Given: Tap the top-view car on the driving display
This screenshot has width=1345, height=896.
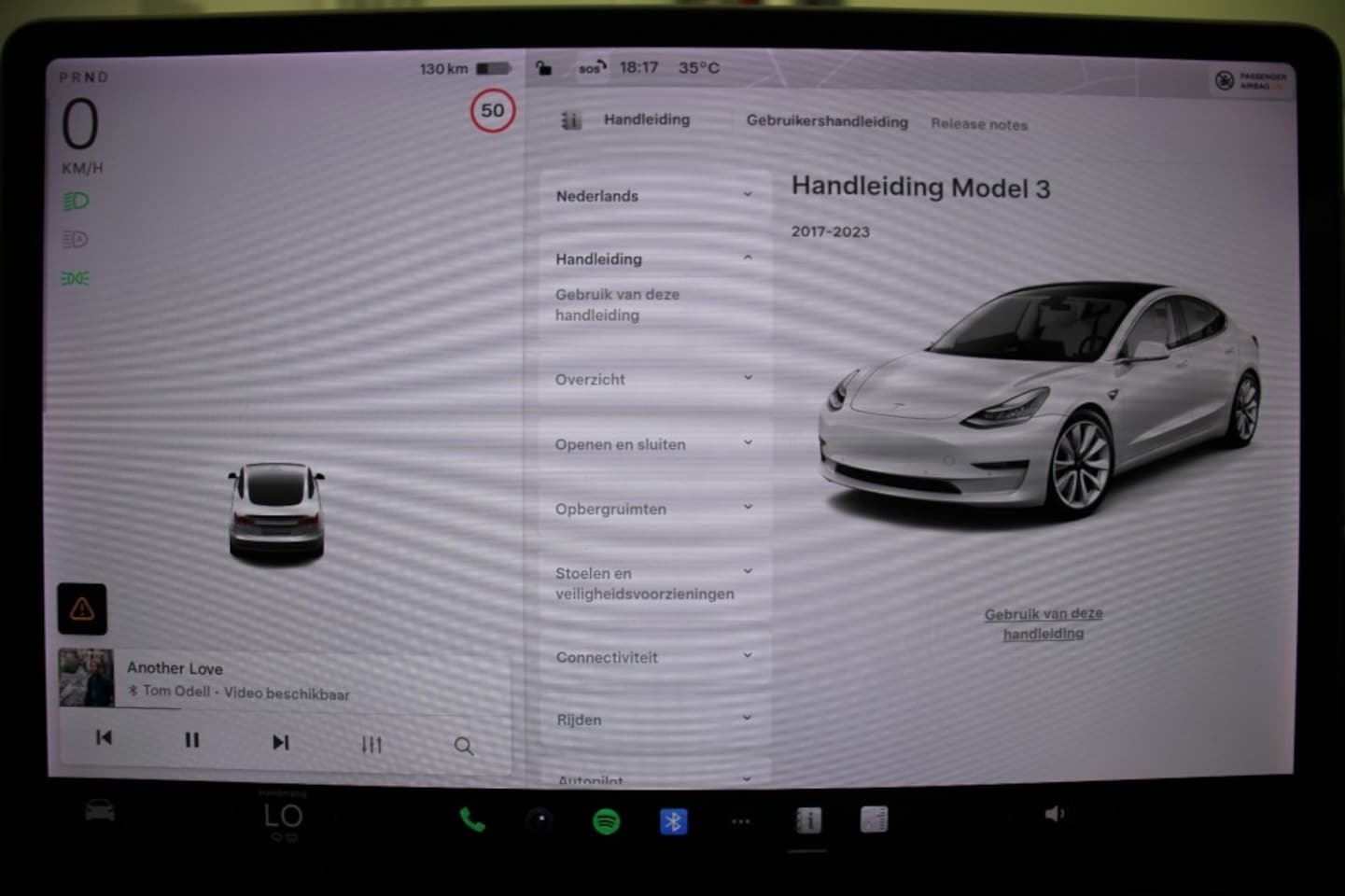Looking at the screenshot, I should 276,512.
